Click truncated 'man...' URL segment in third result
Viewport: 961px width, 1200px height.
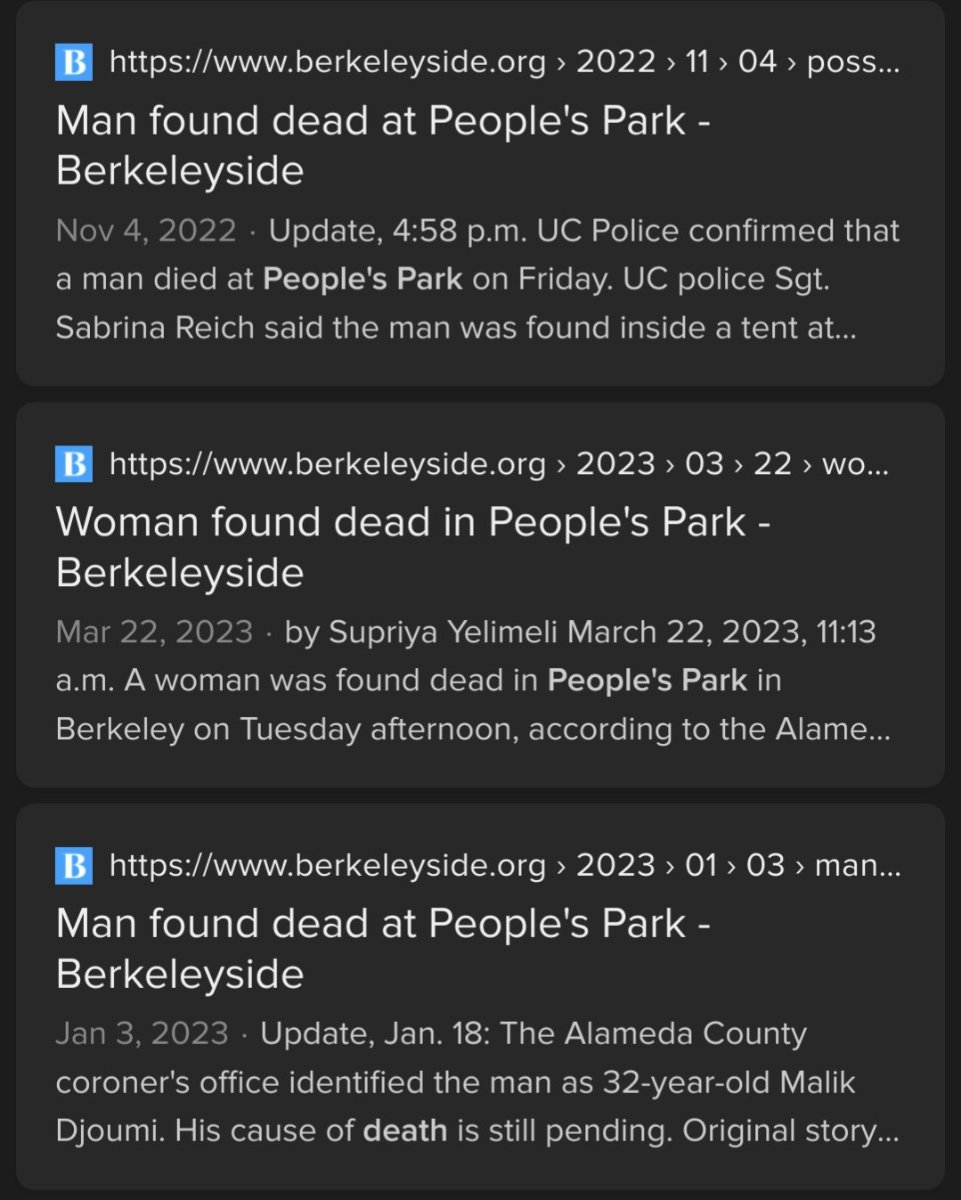(857, 865)
